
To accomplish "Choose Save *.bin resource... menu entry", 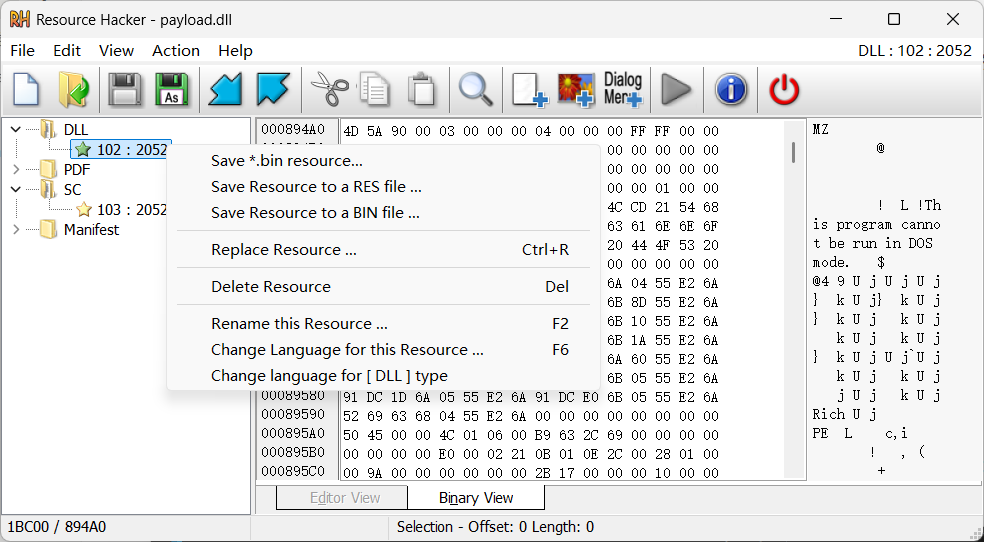I will [383, 161].
